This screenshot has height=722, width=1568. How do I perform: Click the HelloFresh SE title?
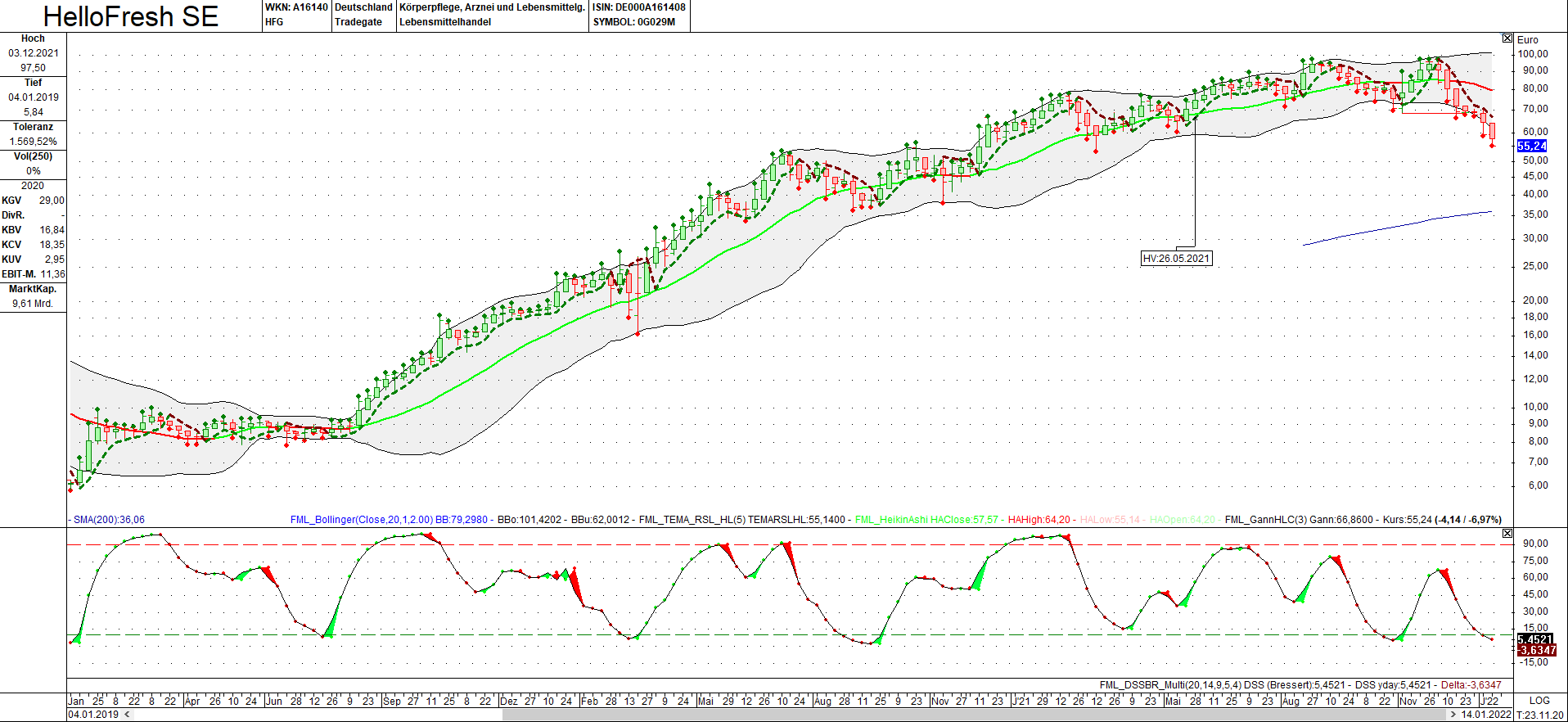tap(131, 16)
